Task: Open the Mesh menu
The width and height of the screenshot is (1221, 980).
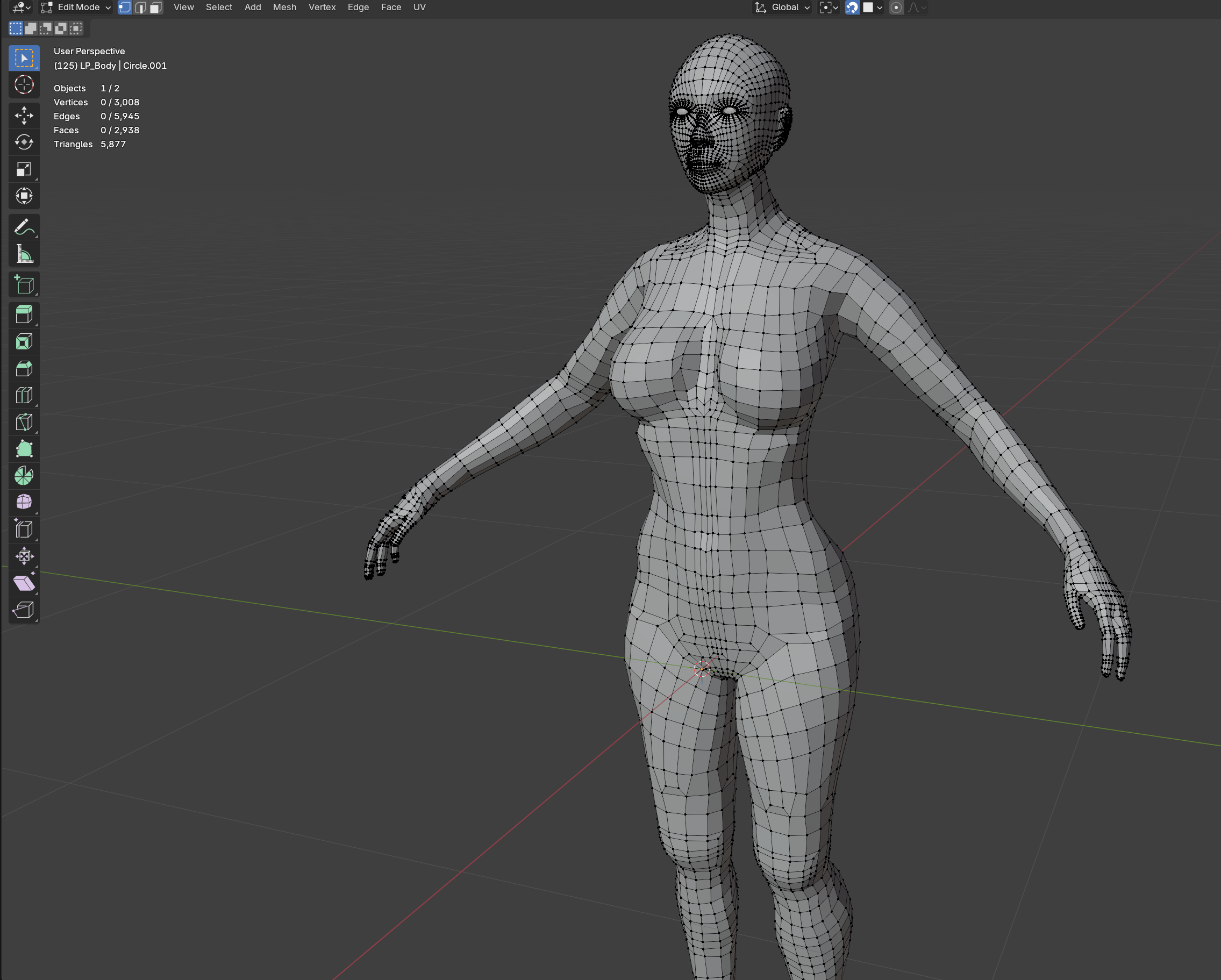Action: [x=284, y=8]
